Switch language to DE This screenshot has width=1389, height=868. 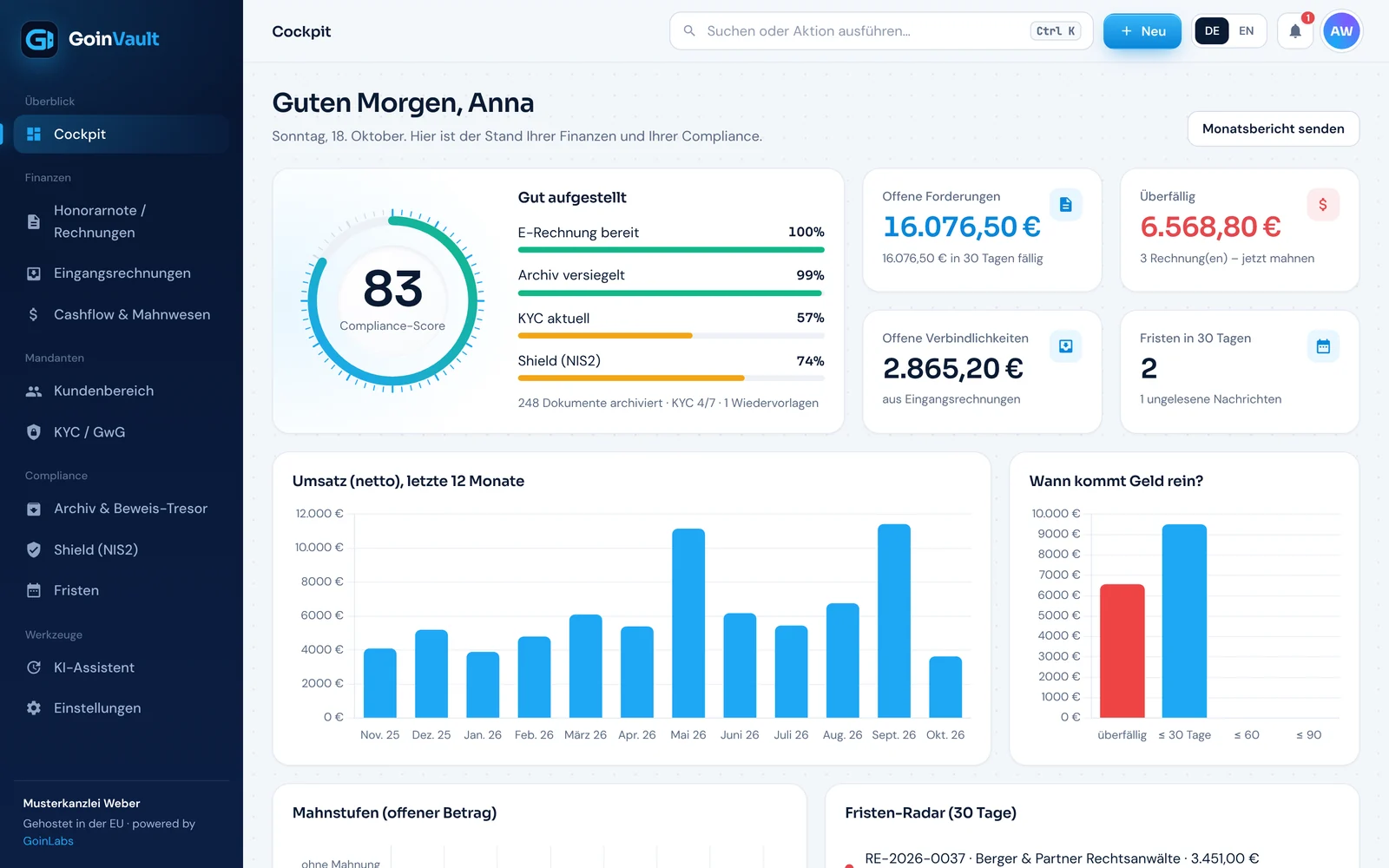(1212, 31)
